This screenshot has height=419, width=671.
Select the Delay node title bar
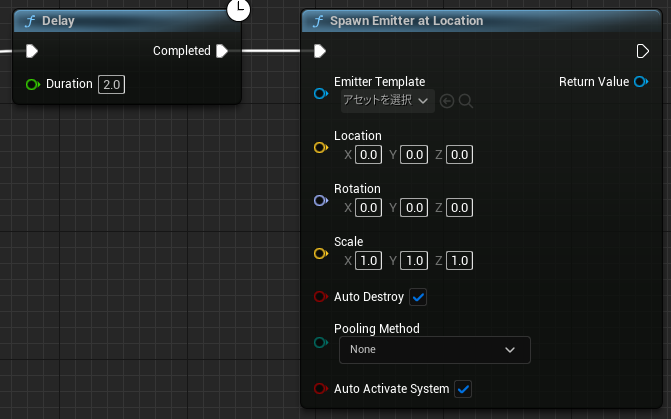127,21
